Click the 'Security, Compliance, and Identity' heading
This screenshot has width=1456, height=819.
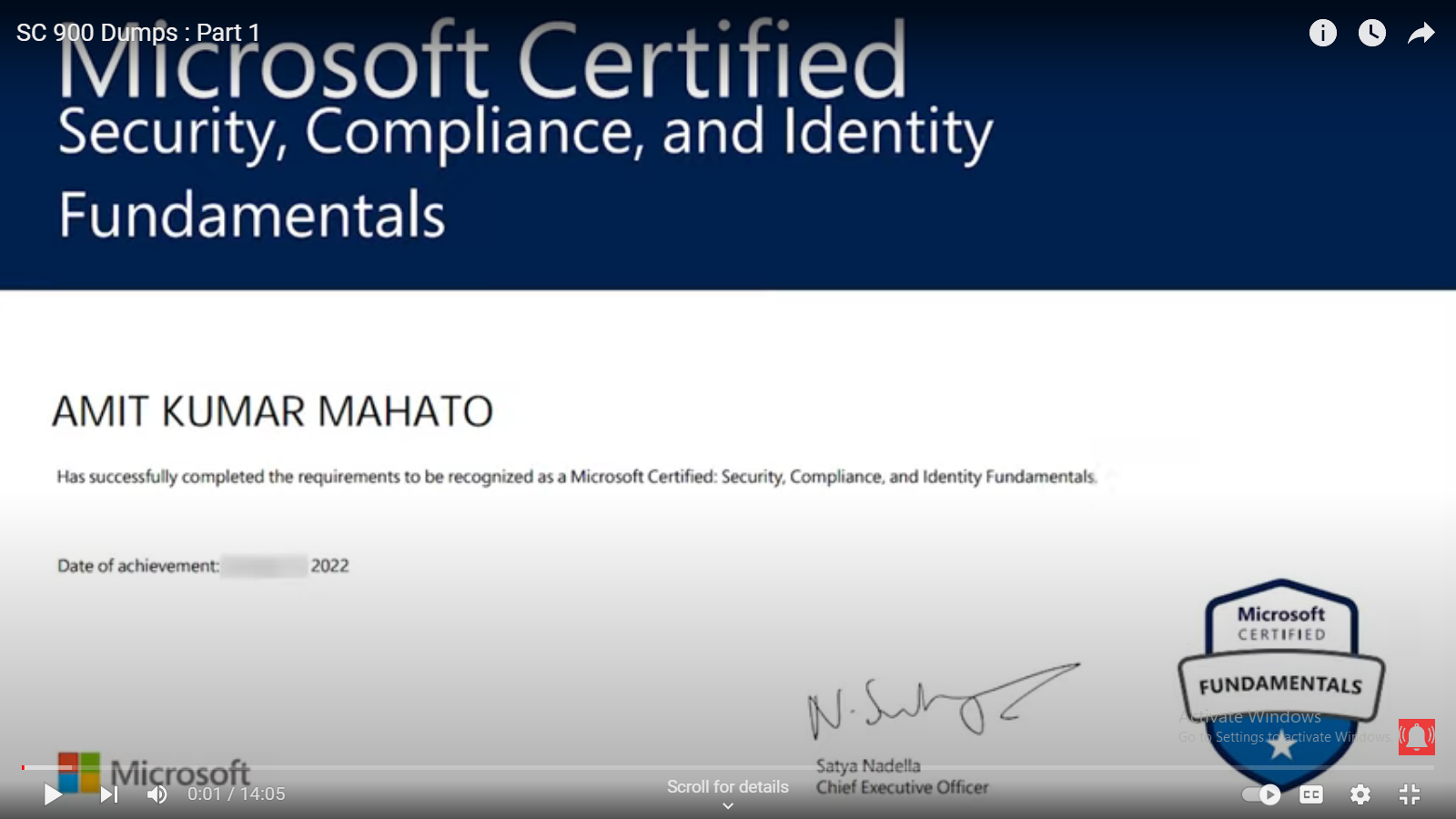click(525, 134)
